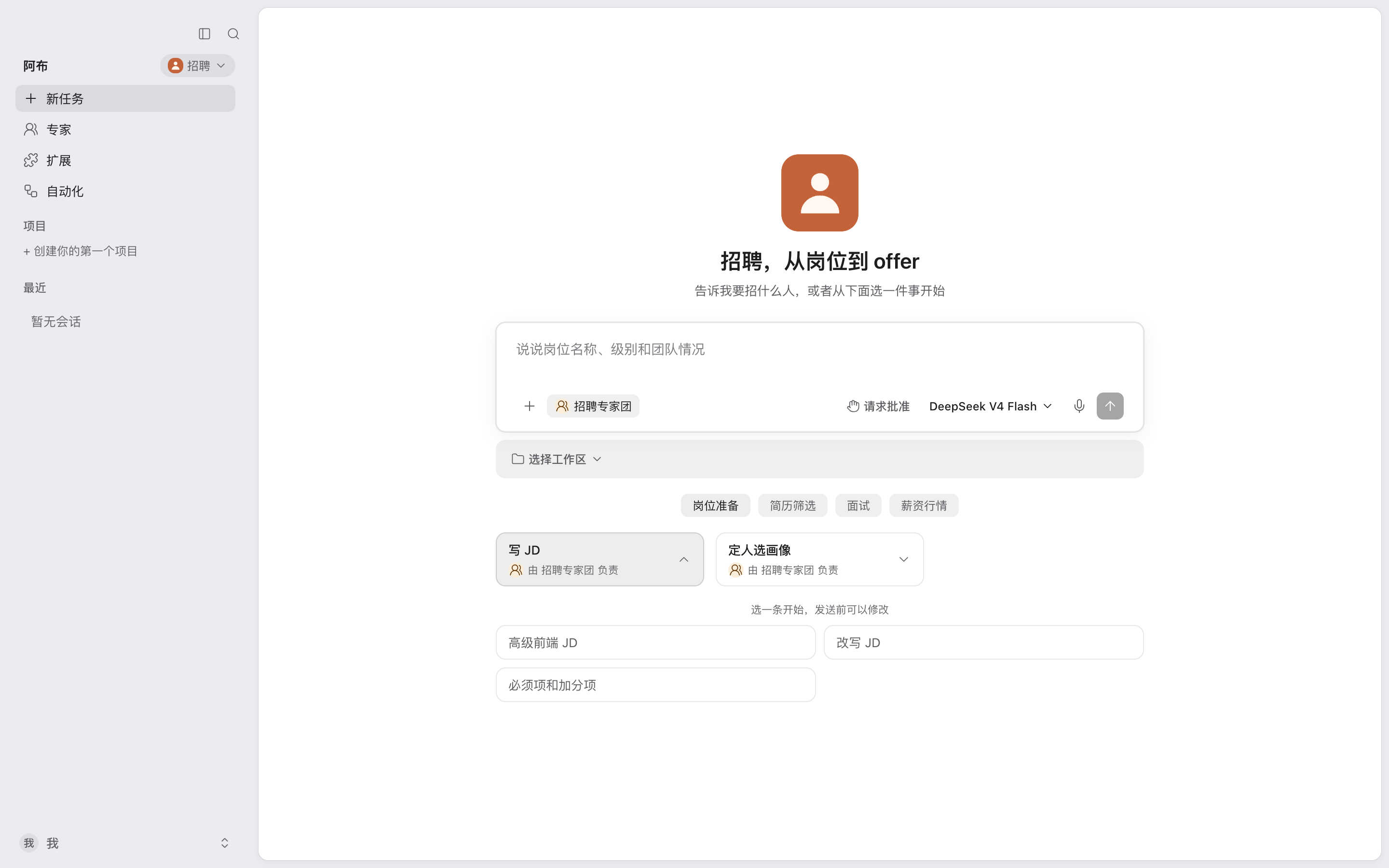1389x868 pixels.
Task: Open the 我 account switcher
Action: 125,843
